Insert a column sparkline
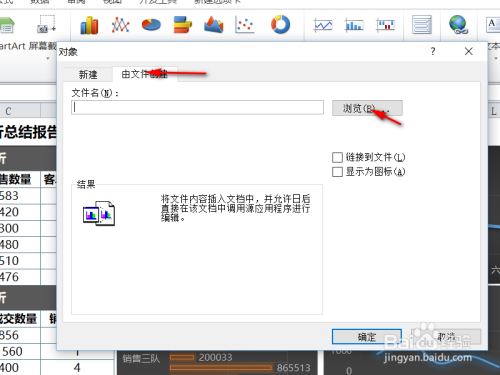500x375 pixels. click(354, 25)
